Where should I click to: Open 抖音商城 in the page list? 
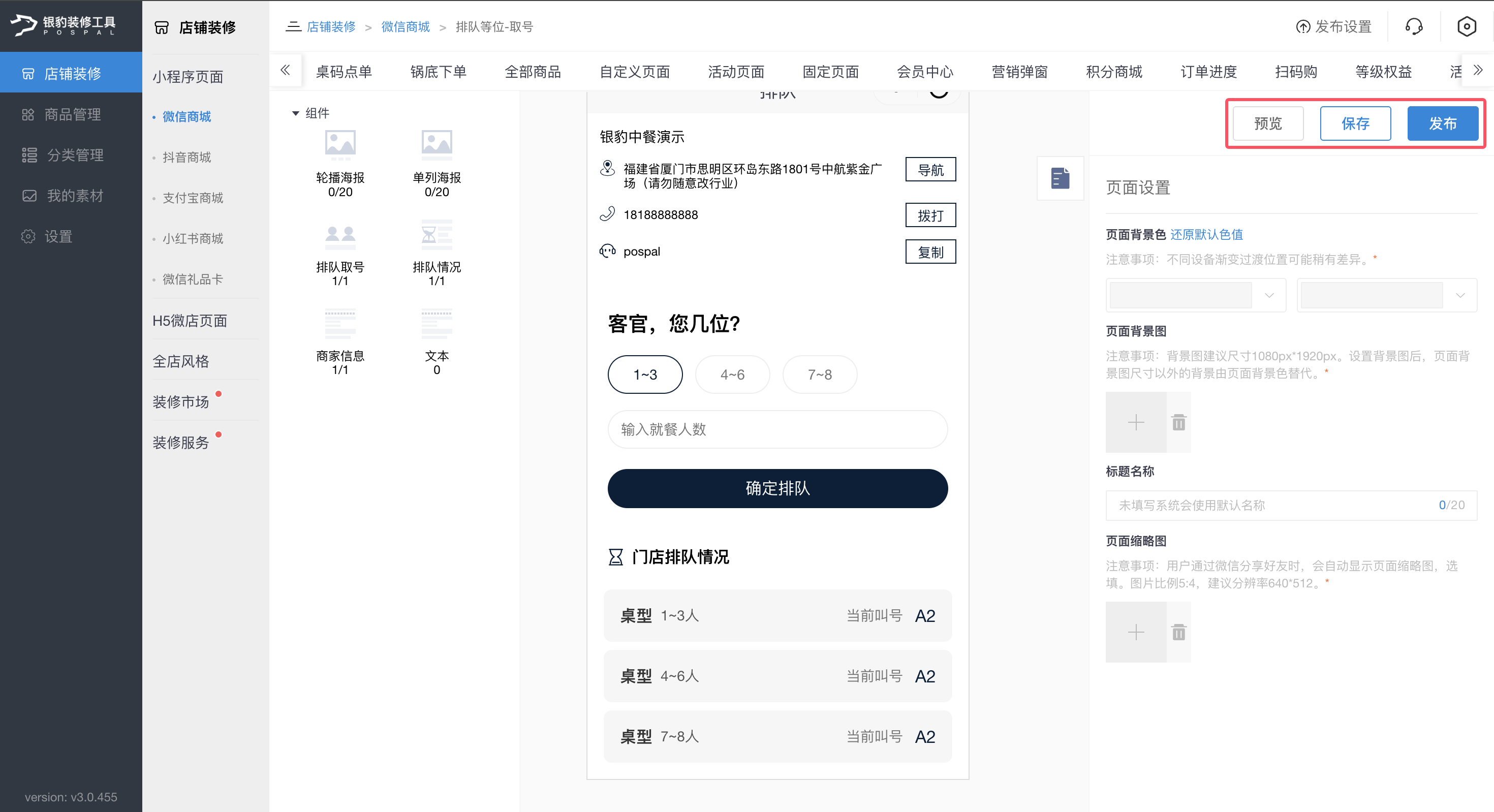click(x=187, y=157)
